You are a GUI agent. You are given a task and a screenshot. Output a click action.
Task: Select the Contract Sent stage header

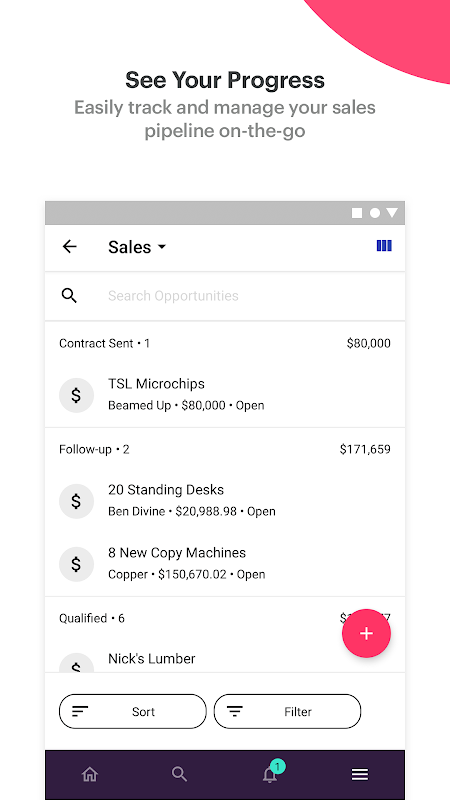(225, 343)
